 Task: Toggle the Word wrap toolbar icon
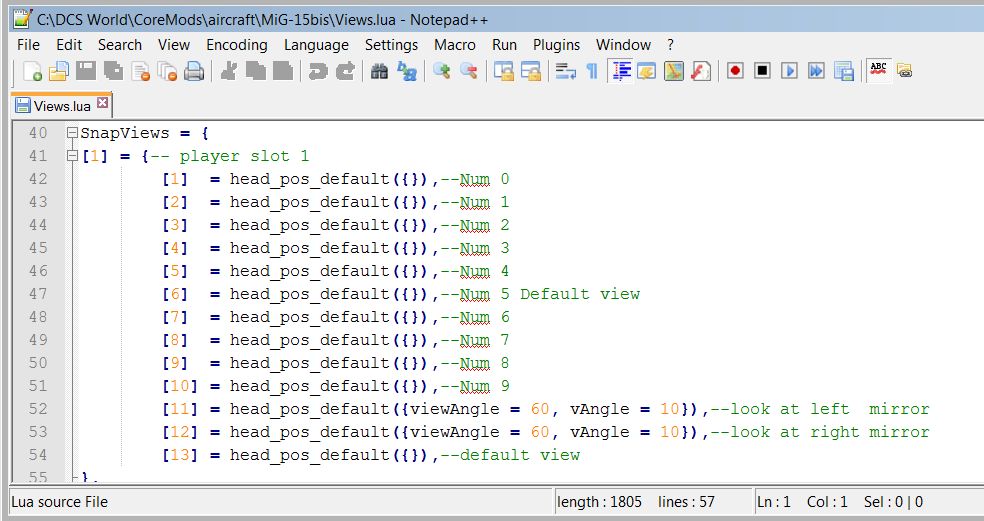tap(565, 71)
